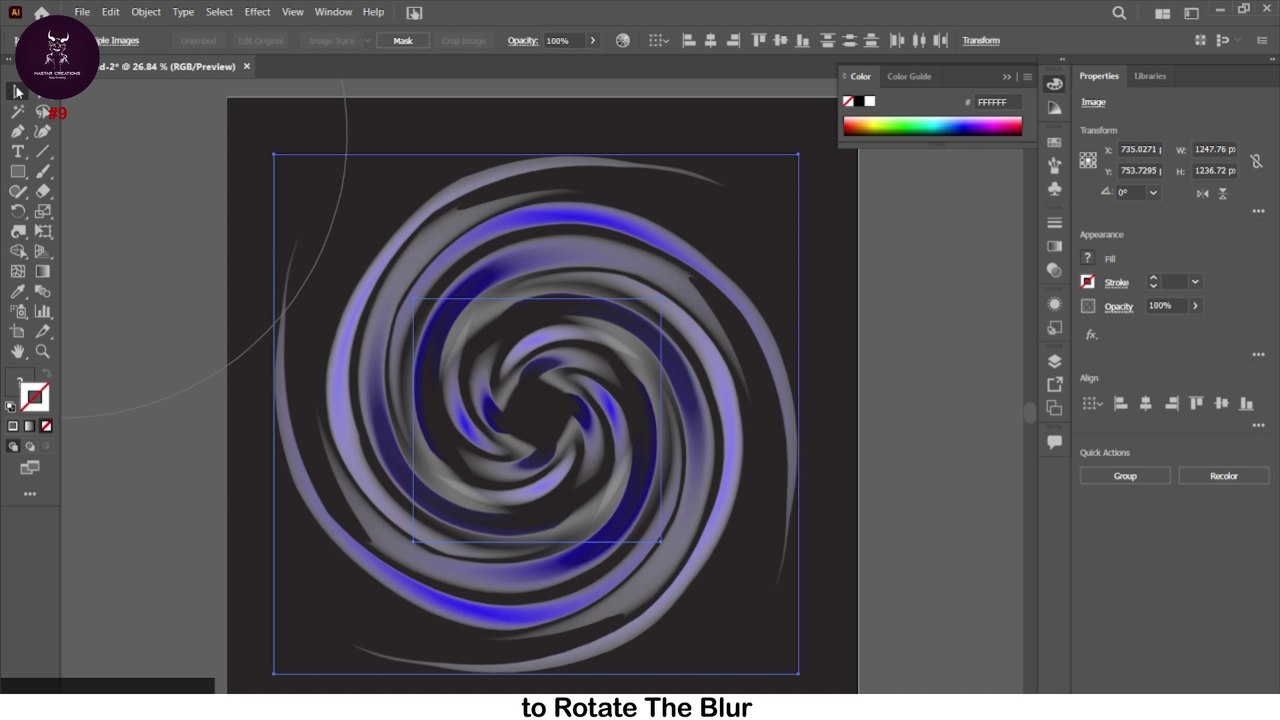Open the File menu
The image size is (1280, 720).
[x=82, y=12]
